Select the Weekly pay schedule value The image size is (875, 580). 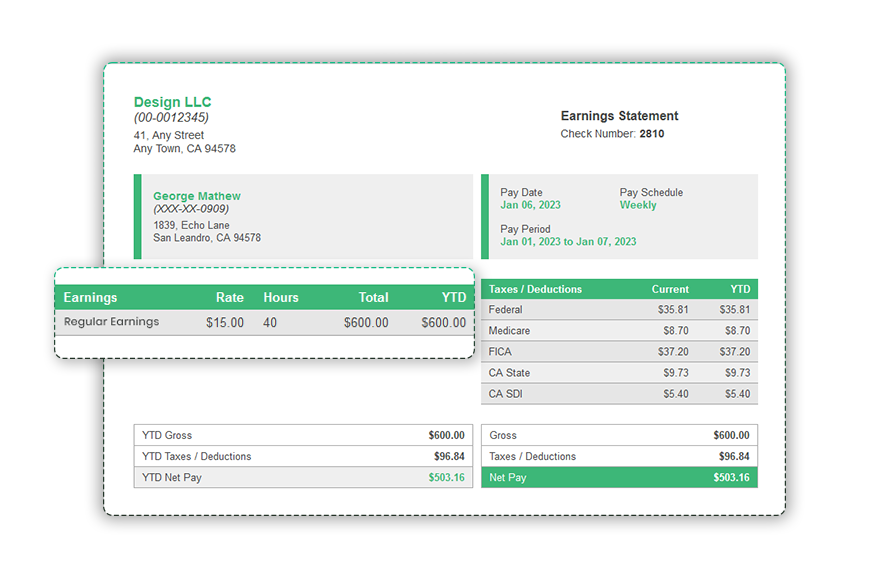click(638, 204)
